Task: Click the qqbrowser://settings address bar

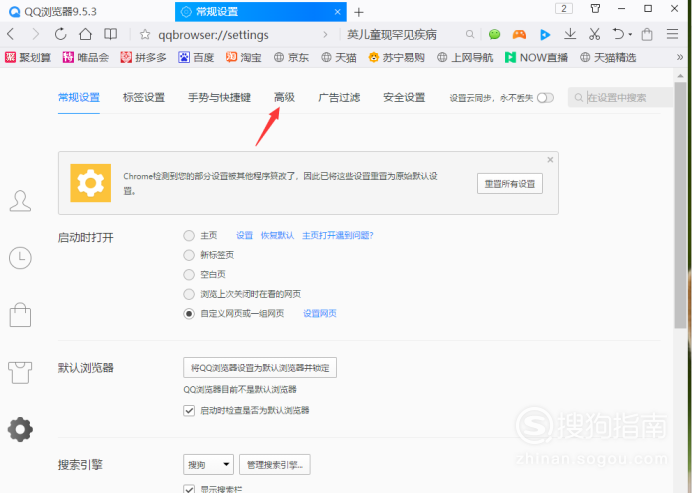Action: [x=214, y=35]
